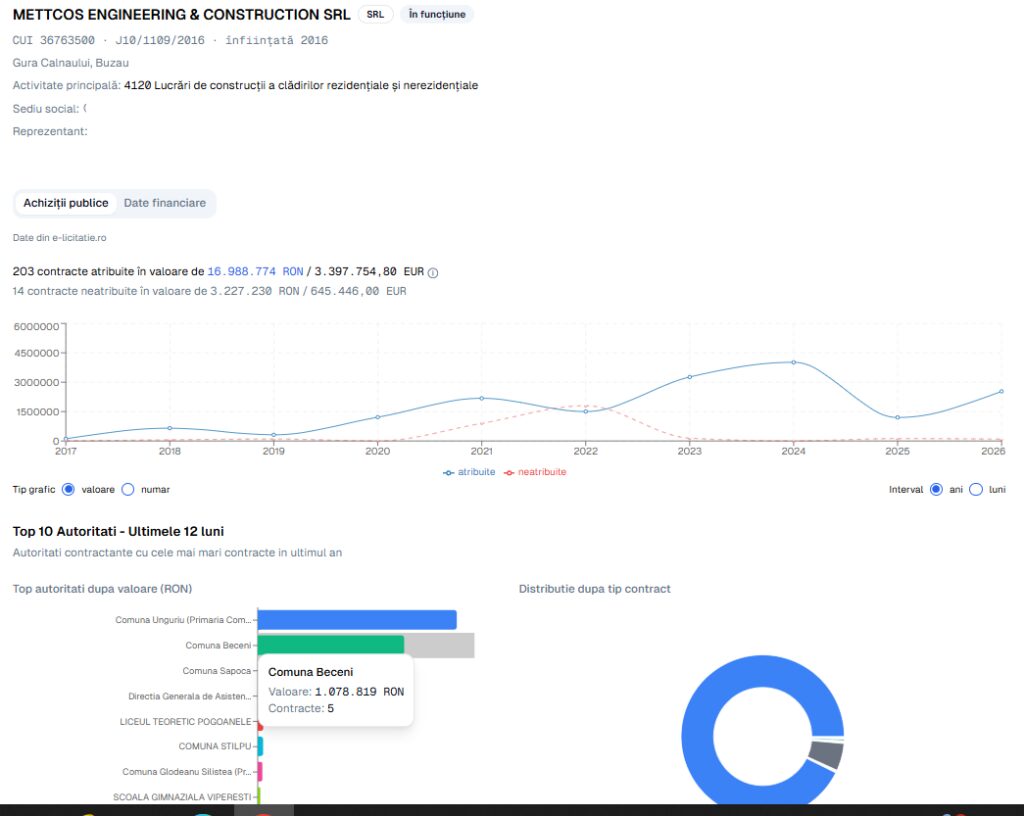Click the cyan COMUNA STILPU bar
The height and width of the screenshot is (816, 1024).
point(261,746)
